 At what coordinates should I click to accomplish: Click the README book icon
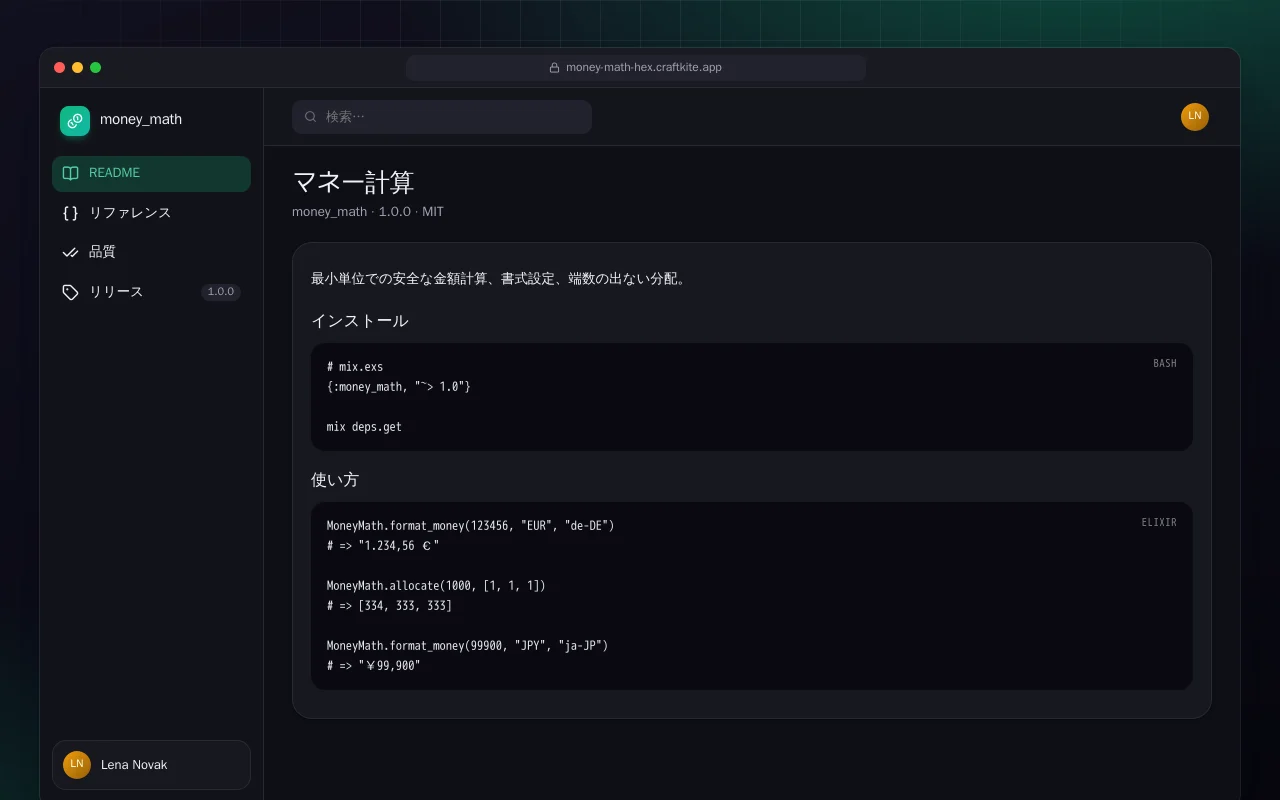(70, 173)
